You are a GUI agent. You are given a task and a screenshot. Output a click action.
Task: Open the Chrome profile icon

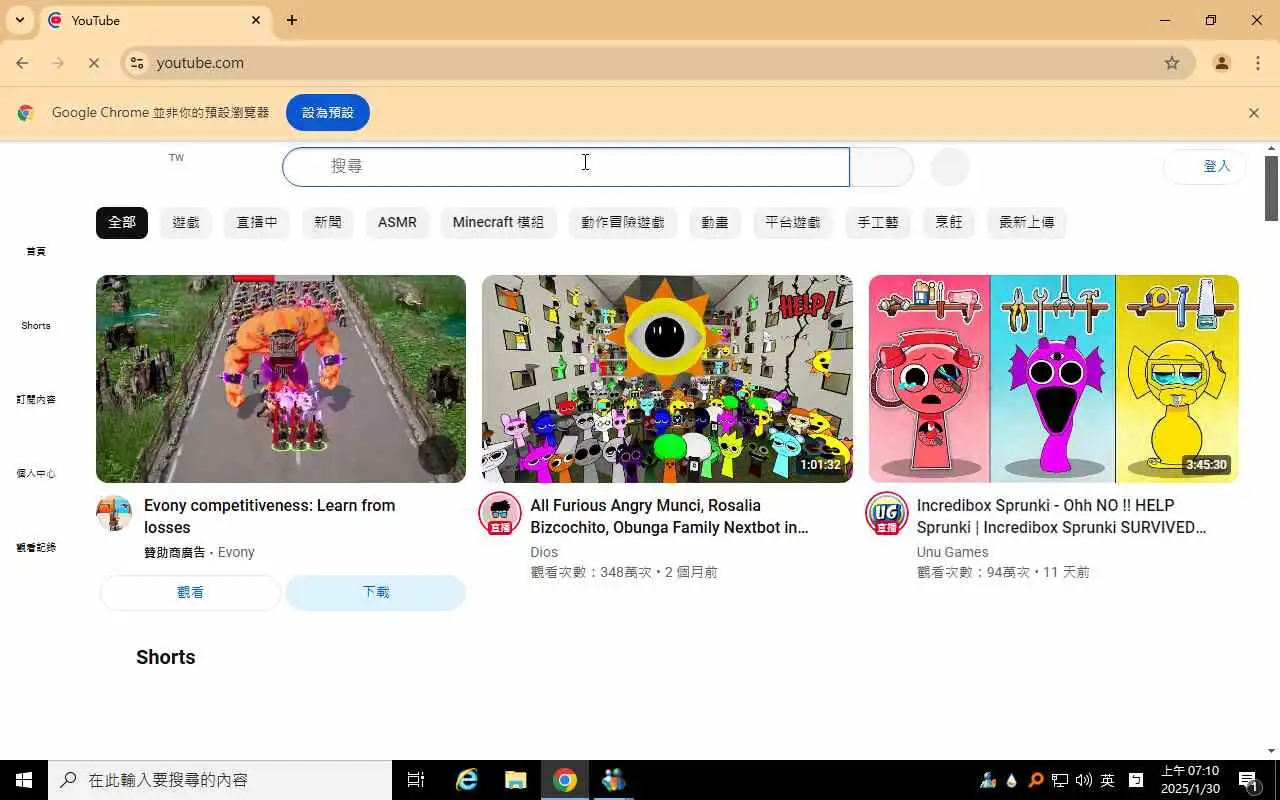1222,63
